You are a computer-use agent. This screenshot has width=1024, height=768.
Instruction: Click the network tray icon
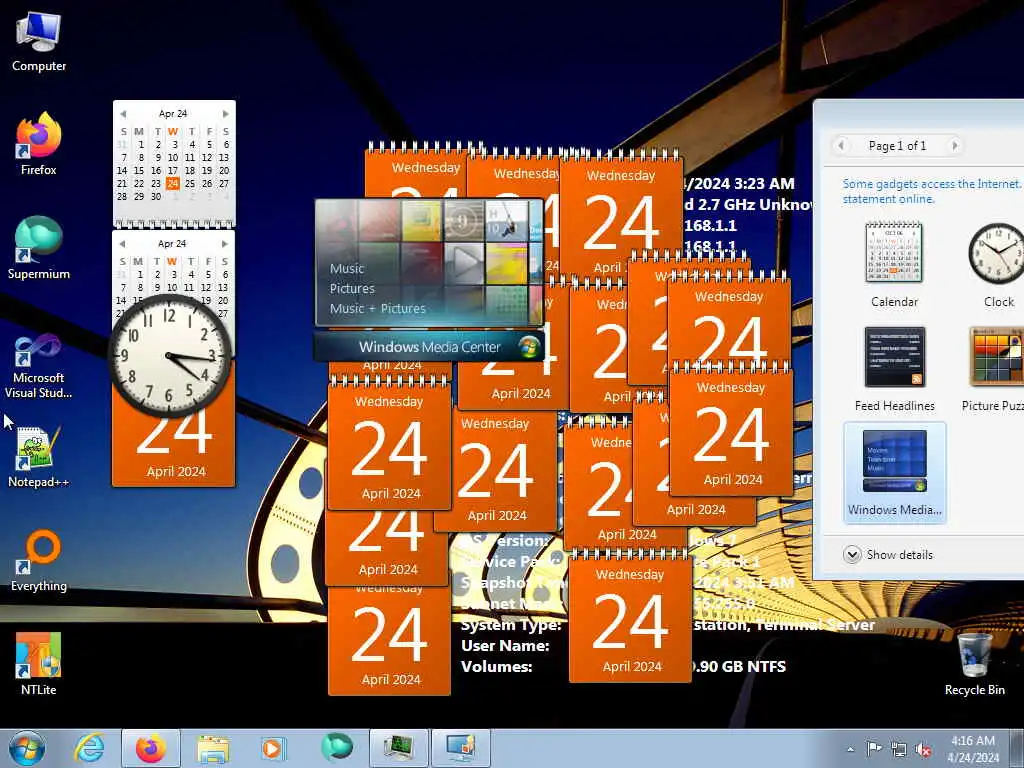point(899,749)
